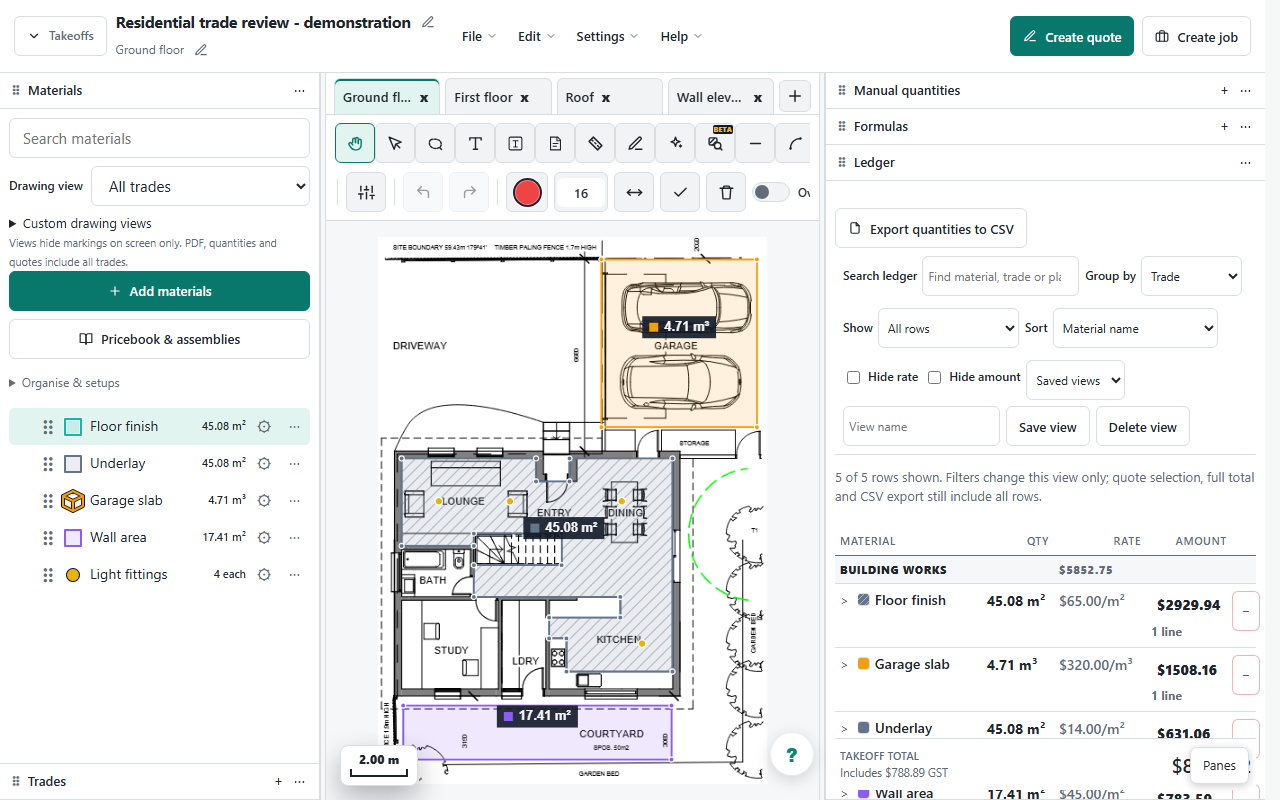Open the sliders adjustment settings icon

click(x=366, y=192)
